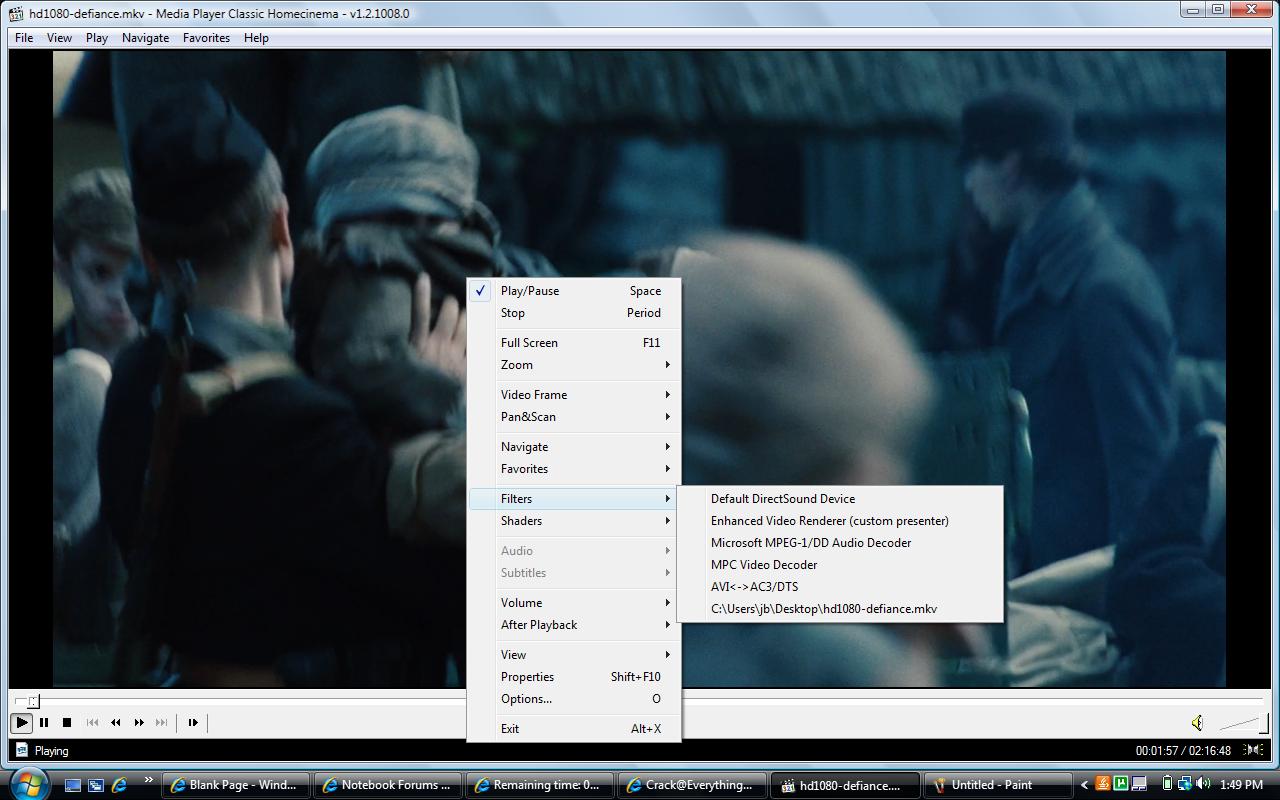Select the AVI<->AC3/DTS filter
The width and height of the screenshot is (1280, 800).
tap(840, 587)
